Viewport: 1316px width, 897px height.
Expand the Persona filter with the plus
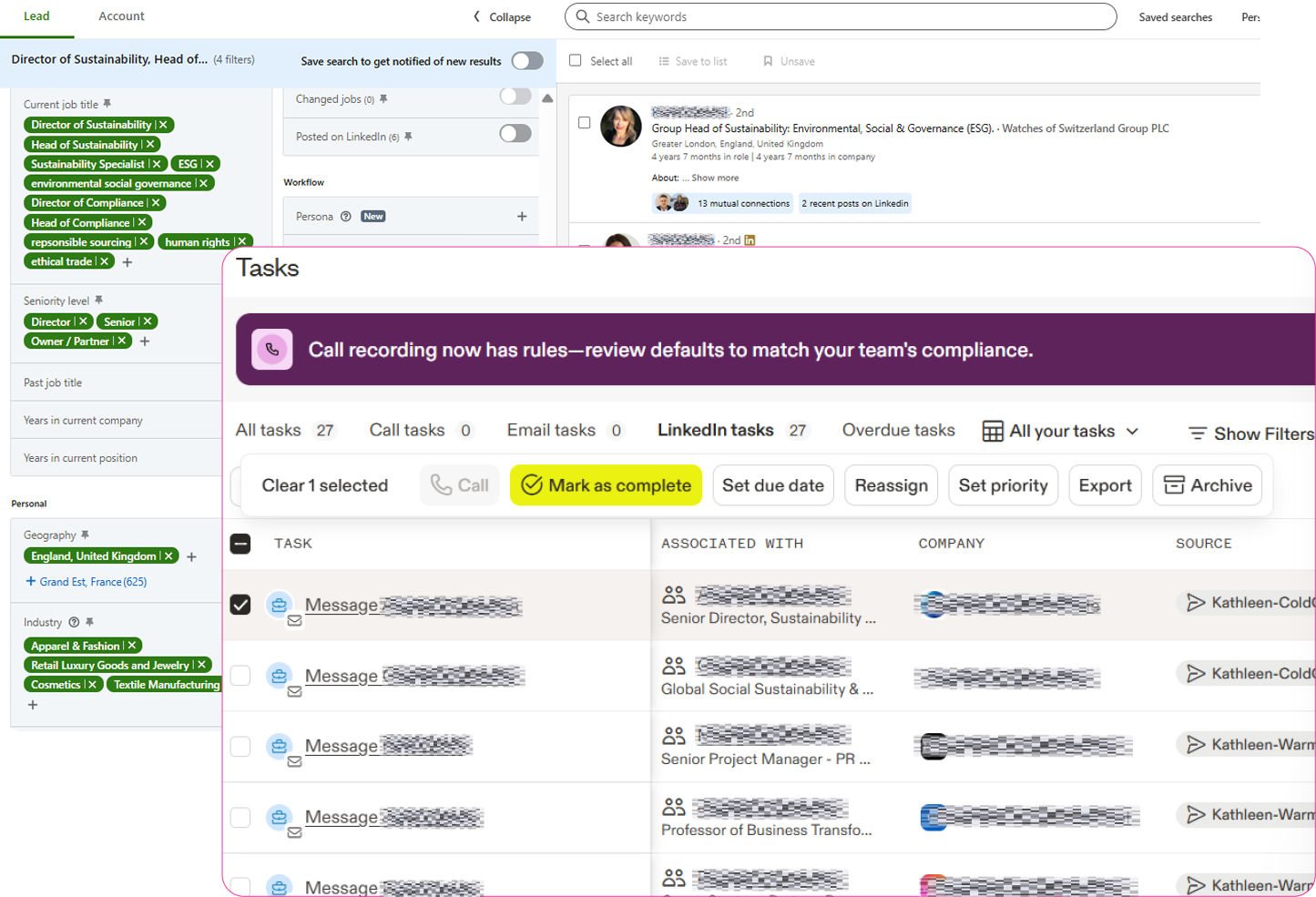[x=522, y=217]
